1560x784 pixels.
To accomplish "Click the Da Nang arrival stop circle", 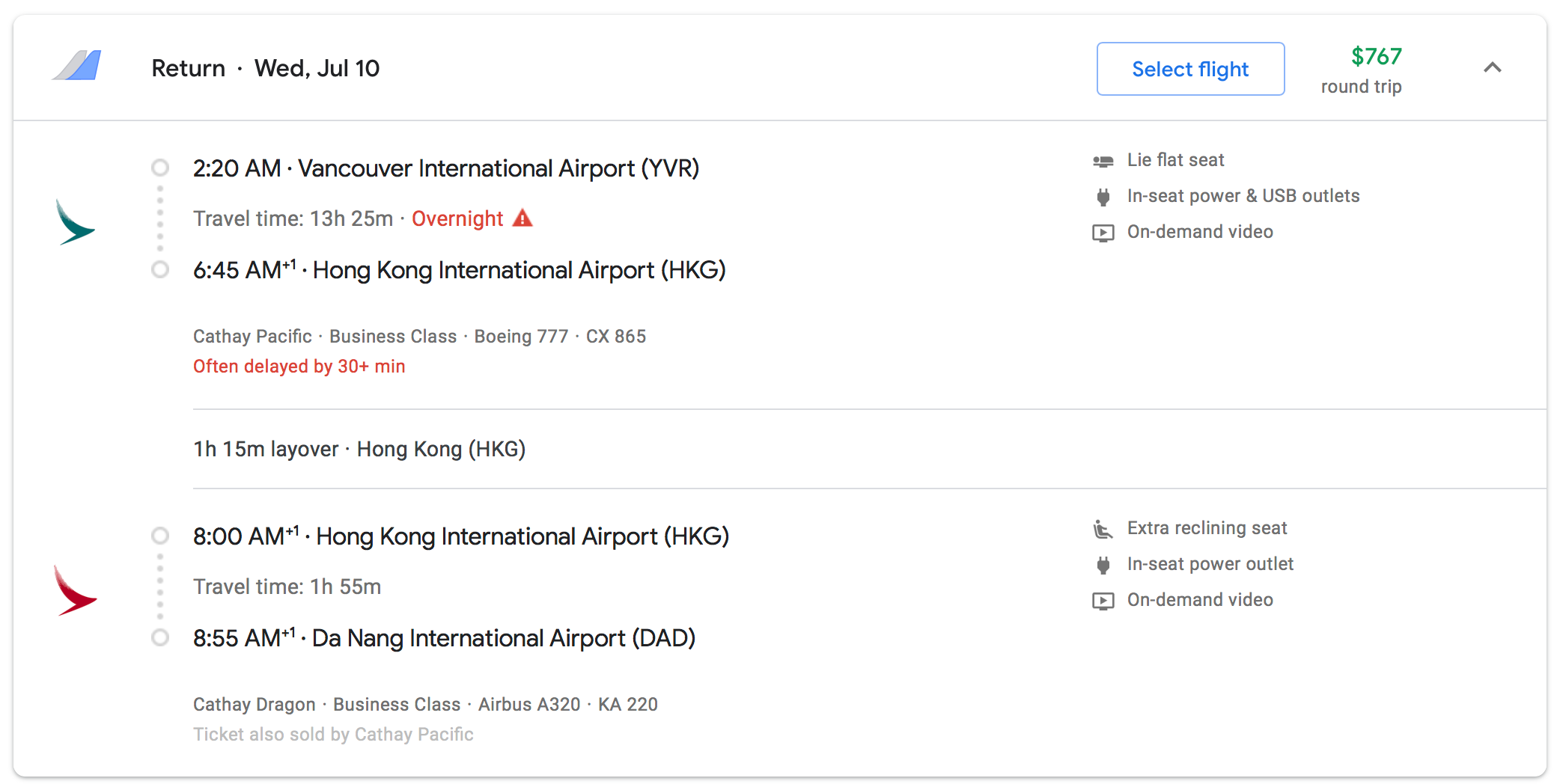I will click(x=160, y=637).
